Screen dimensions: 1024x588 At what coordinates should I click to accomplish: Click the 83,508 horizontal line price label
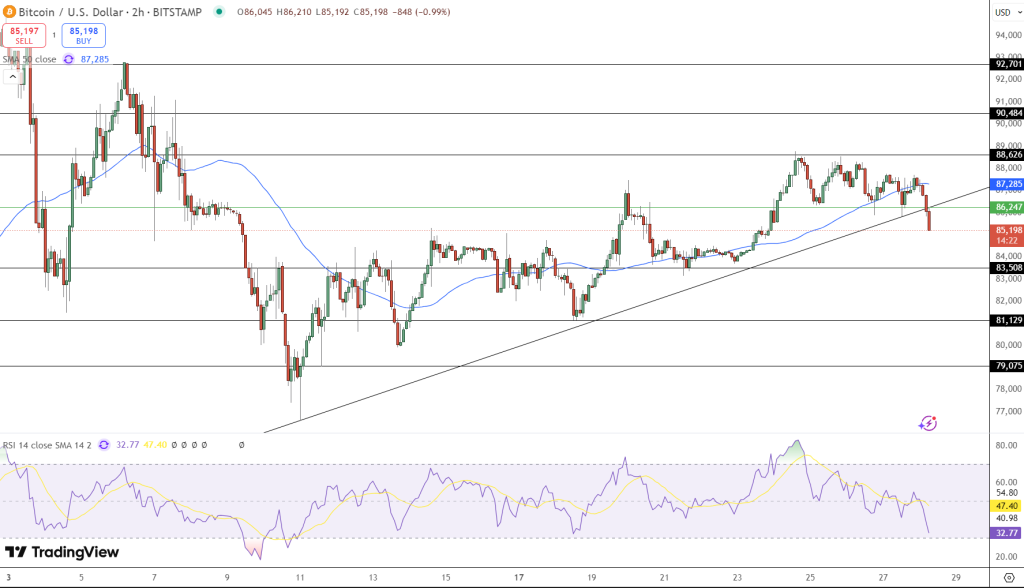1008,268
